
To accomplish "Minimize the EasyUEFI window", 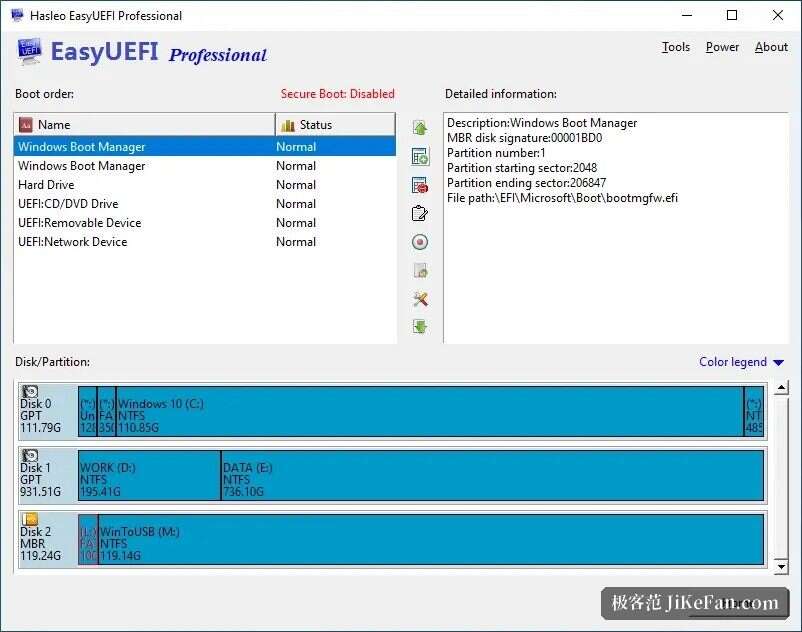I will (687, 15).
